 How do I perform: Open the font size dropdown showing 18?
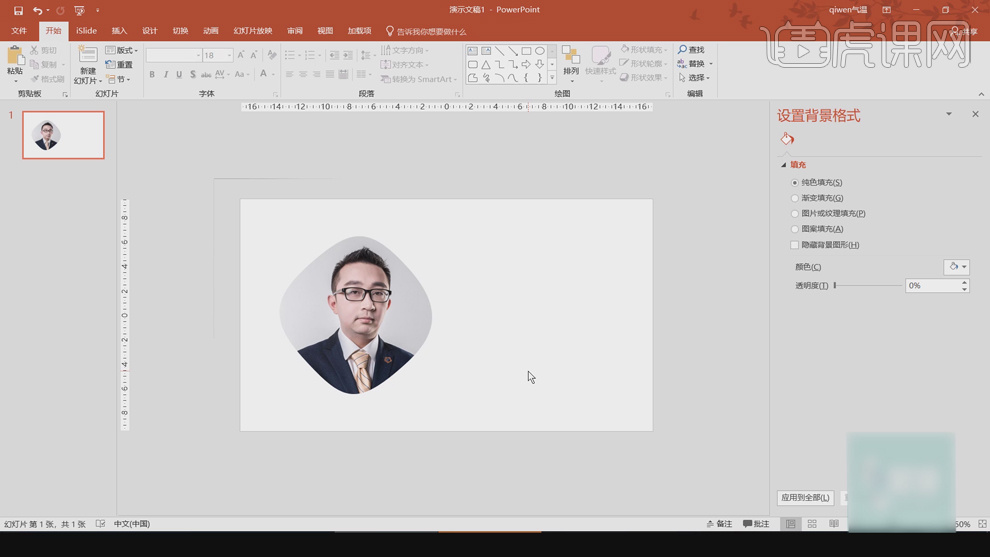(229, 56)
